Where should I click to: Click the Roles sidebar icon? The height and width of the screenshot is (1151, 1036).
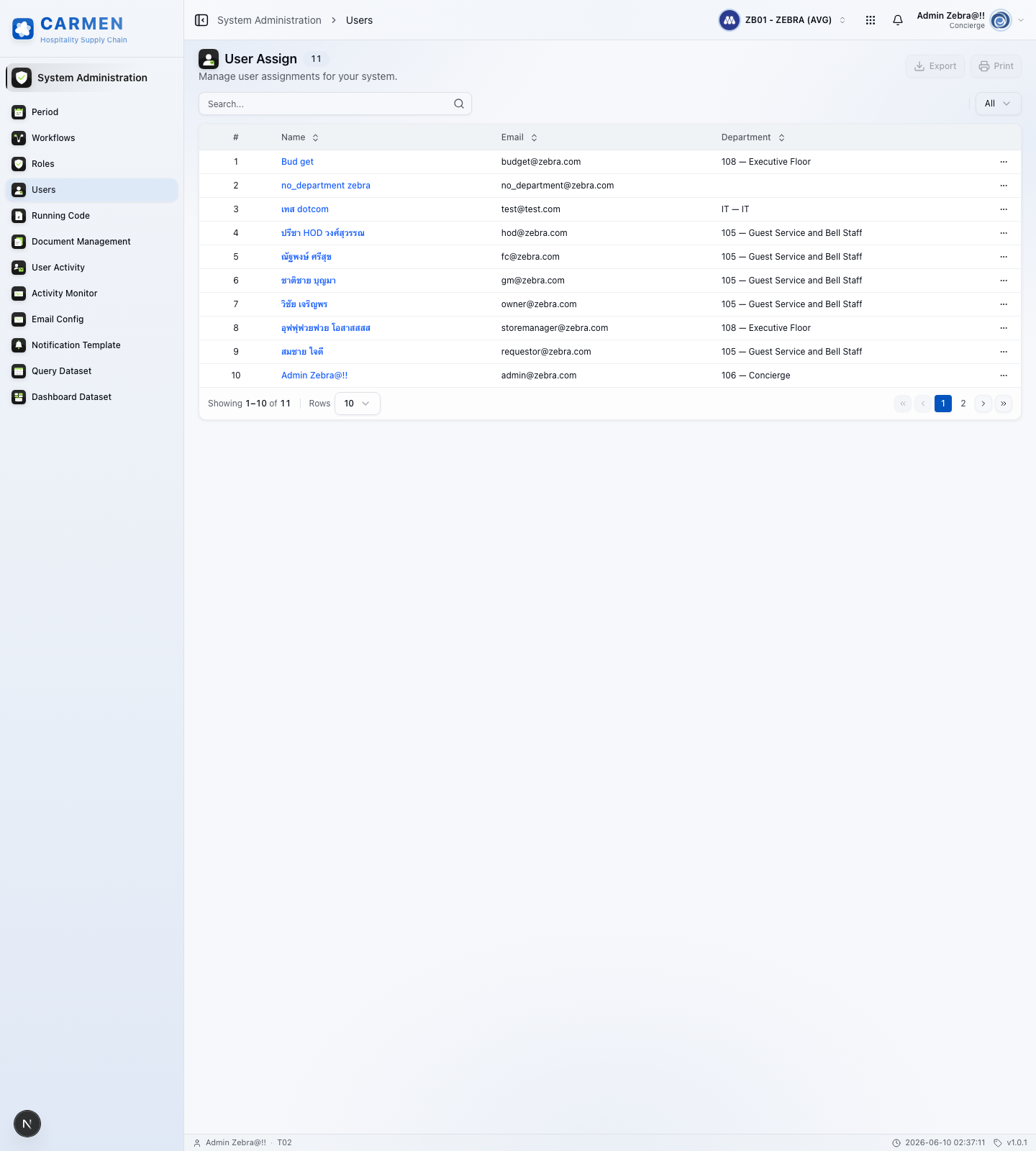click(x=19, y=164)
